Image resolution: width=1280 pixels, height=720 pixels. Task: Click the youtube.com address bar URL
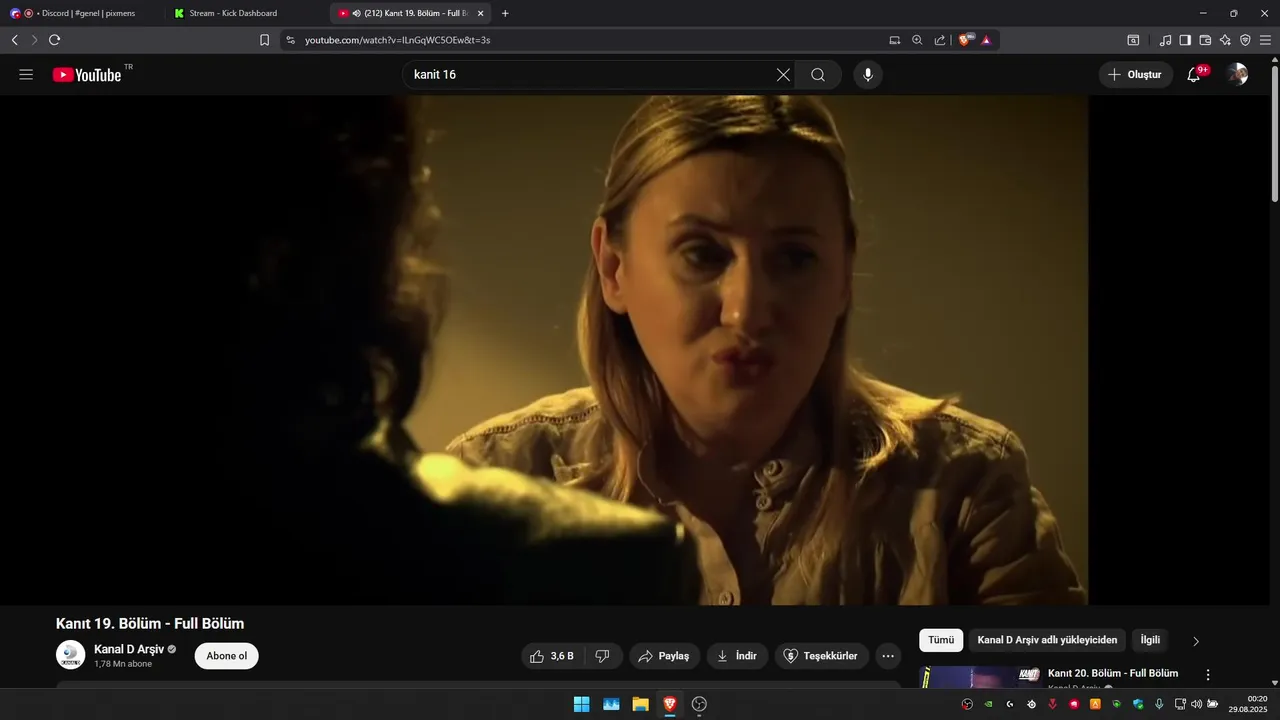397,40
